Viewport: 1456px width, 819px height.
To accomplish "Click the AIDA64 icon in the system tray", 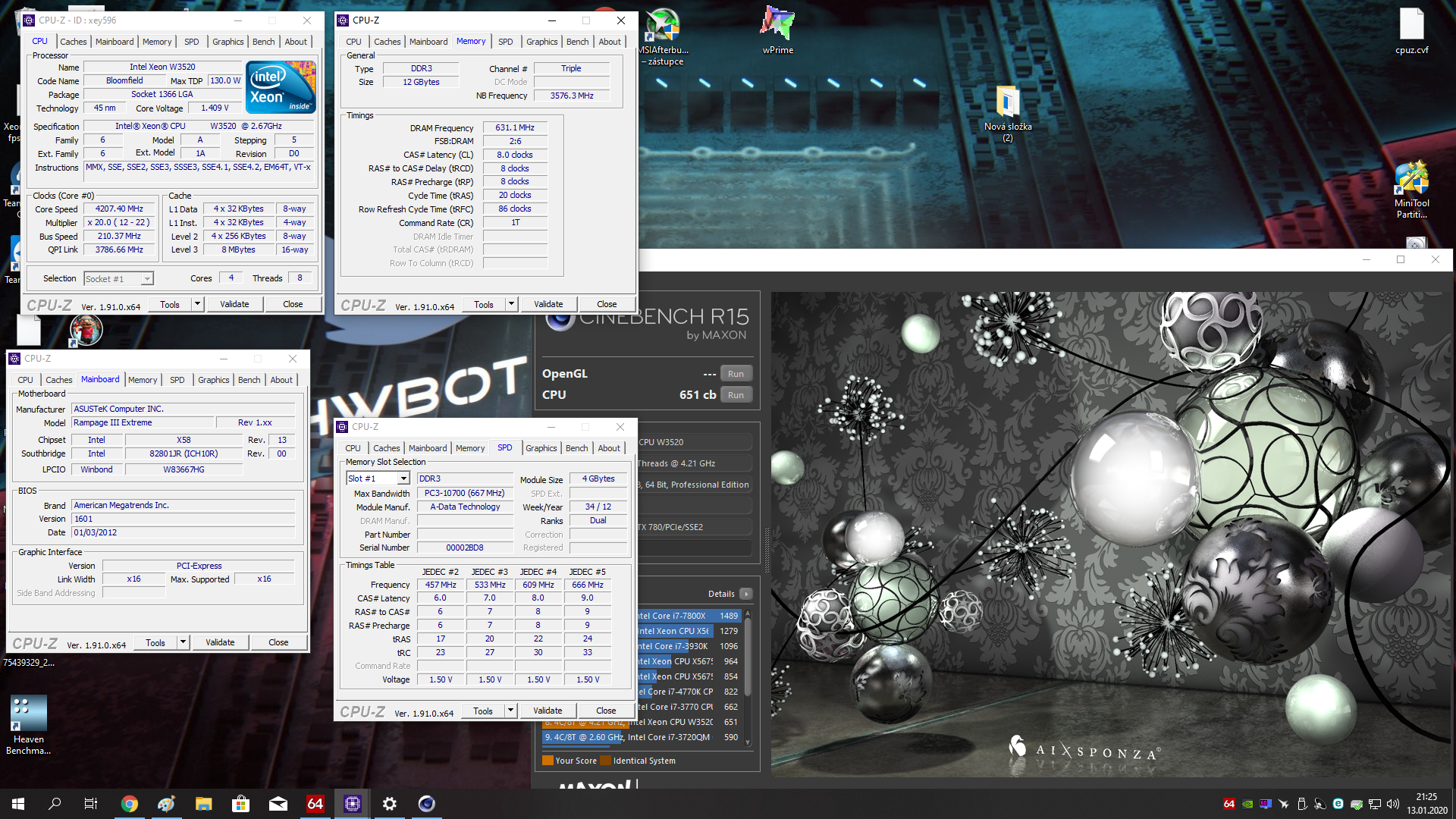I will pyautogui.click(x=1229, y=804).
